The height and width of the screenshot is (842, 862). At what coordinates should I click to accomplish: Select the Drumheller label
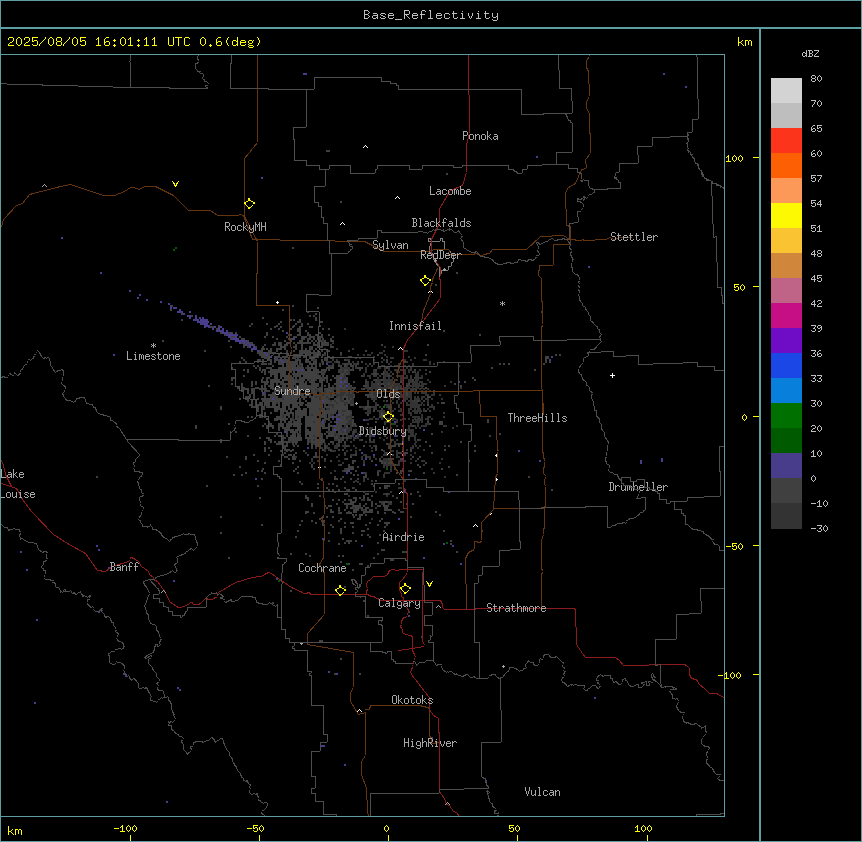tap(638, 487)
